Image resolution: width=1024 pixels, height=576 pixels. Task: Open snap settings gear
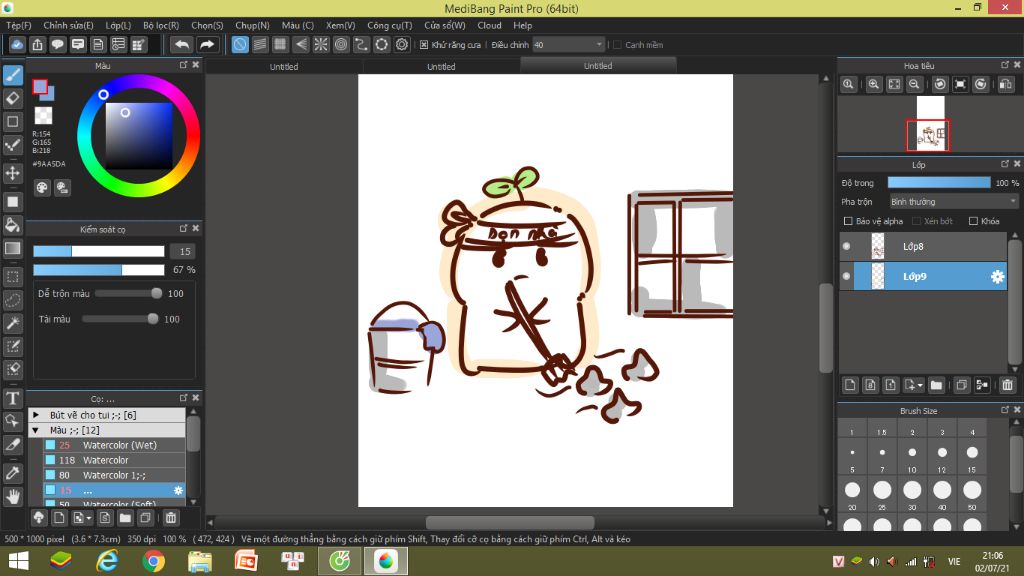coord(402,44)
